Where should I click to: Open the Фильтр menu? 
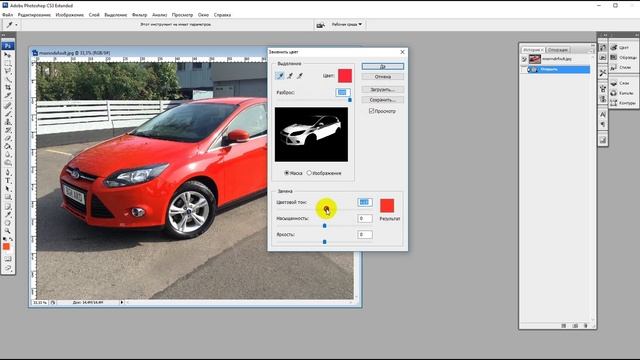(140, 15)
